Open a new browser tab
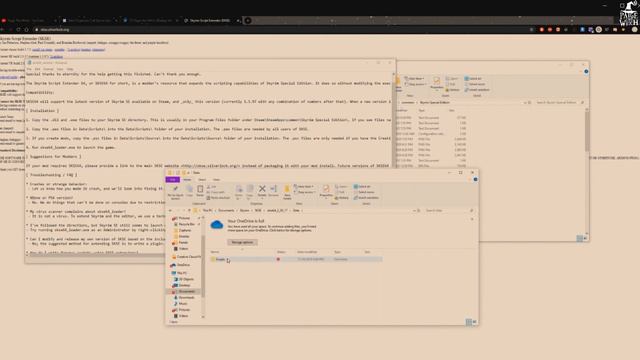Image resolution: width=640 pixels, height=360 pixels. 248,20
